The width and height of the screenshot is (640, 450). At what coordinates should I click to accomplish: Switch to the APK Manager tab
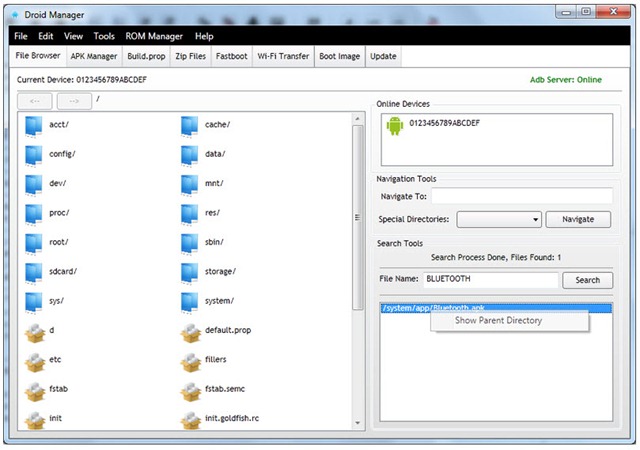point(94,56)
